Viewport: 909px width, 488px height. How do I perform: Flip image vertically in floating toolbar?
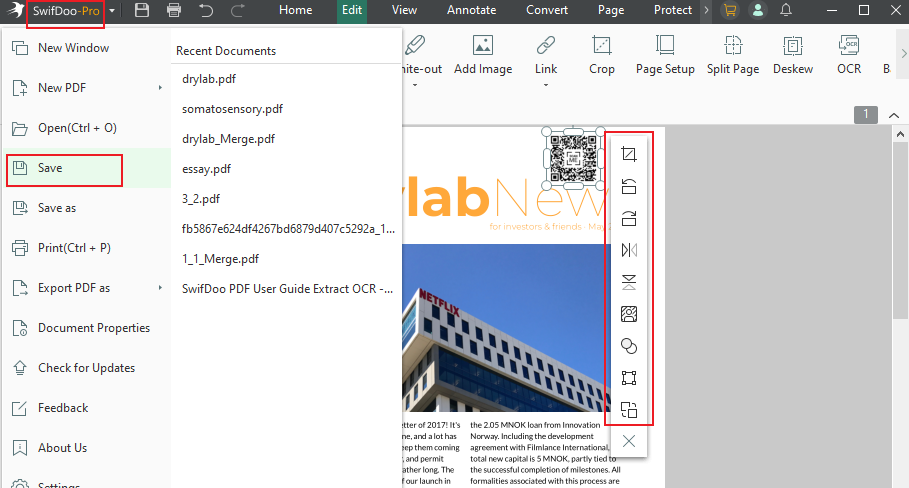[629, 282]
